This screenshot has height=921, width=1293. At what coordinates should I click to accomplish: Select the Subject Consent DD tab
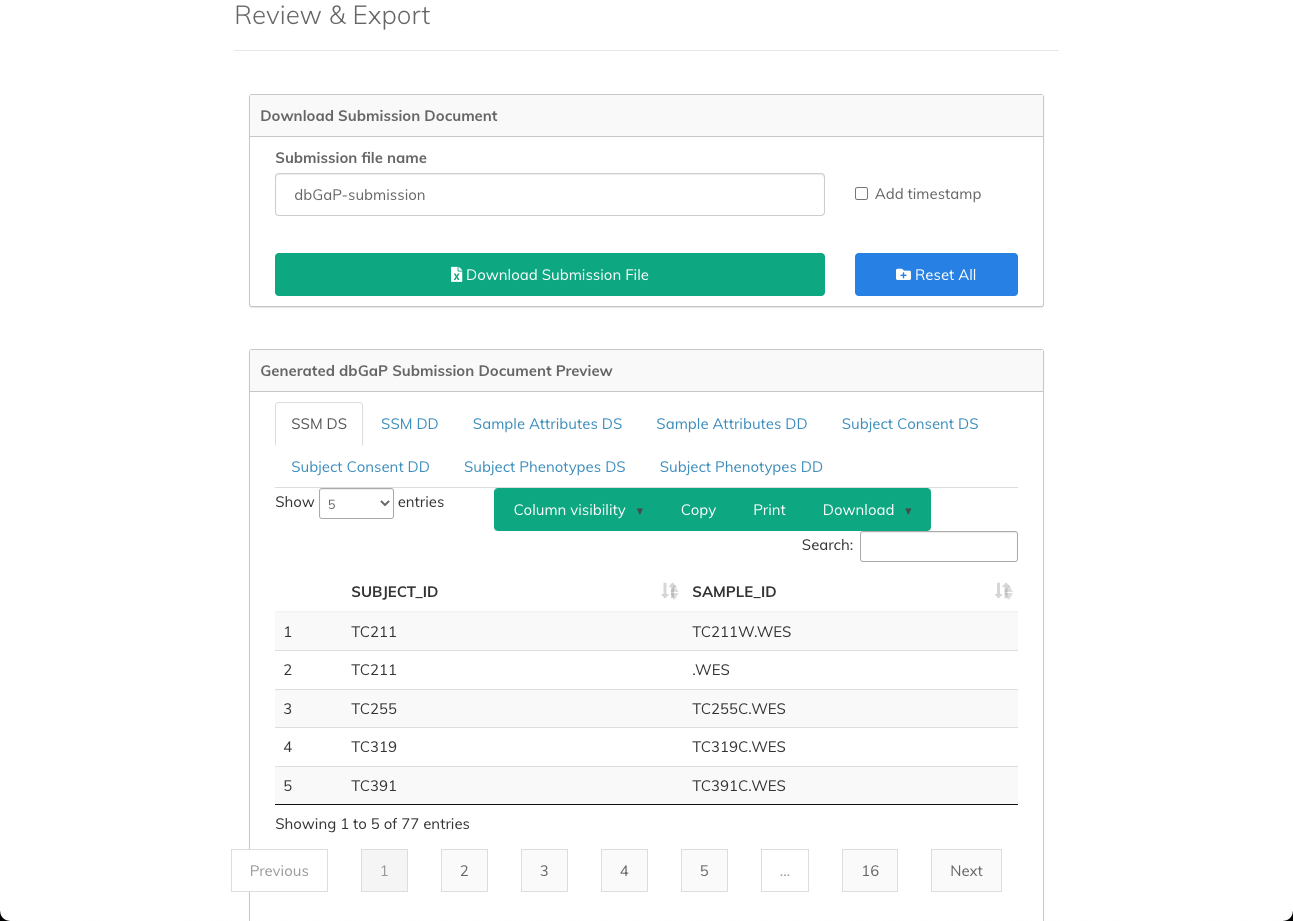click(x=360, y=467)
